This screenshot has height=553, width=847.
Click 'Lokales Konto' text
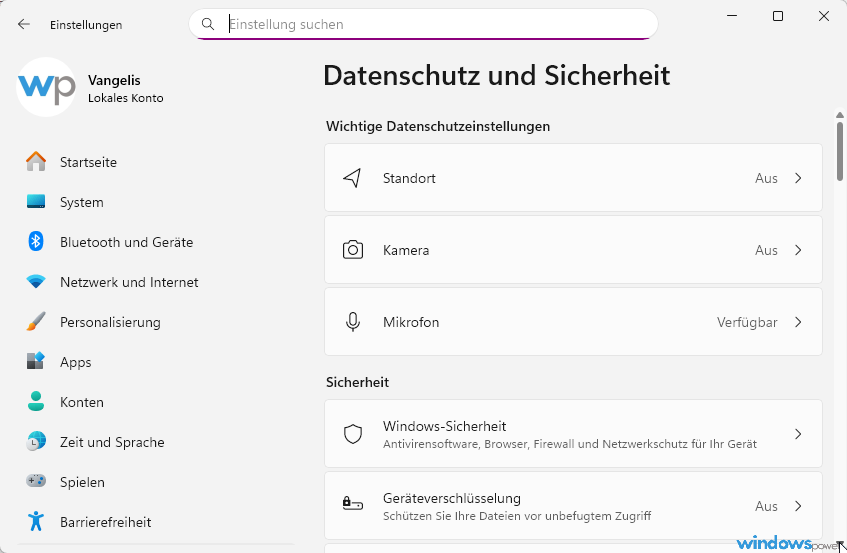point(125,98)
